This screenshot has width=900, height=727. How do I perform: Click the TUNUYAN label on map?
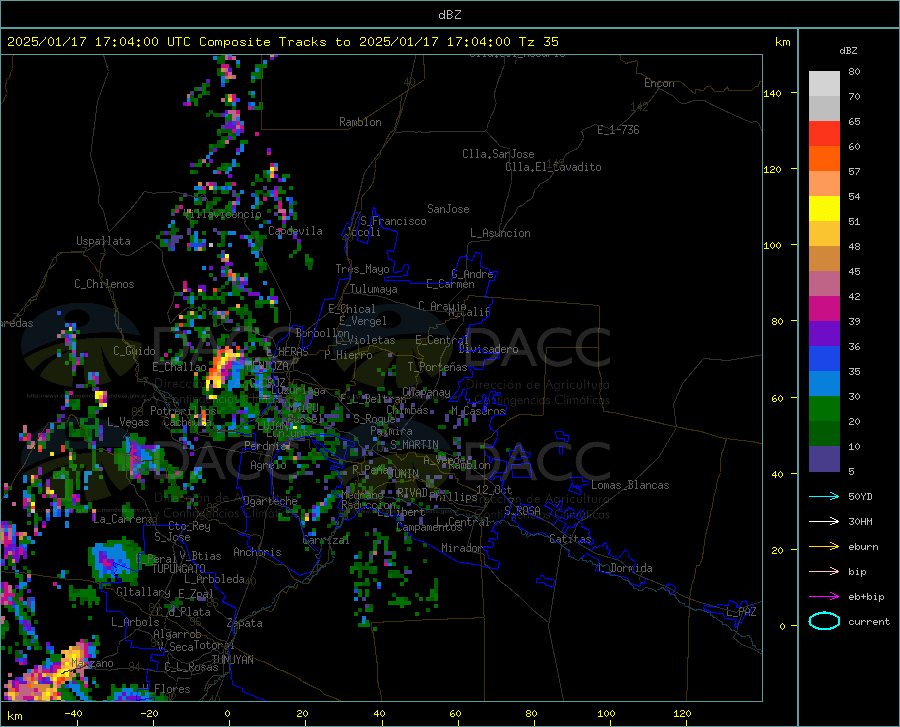click(232, 660)
